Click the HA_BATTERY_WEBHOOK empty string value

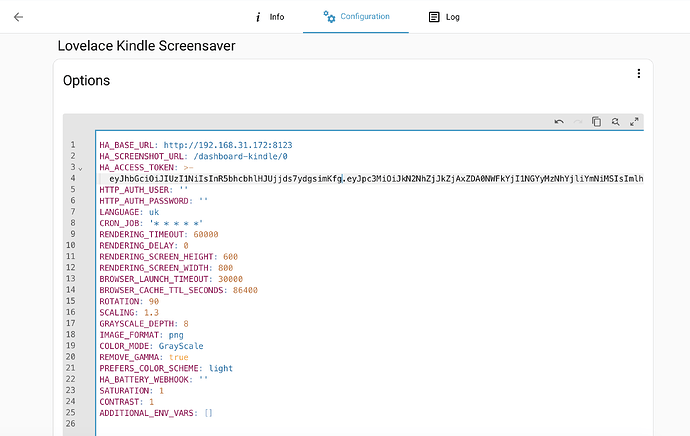click(x=203, y=379)
